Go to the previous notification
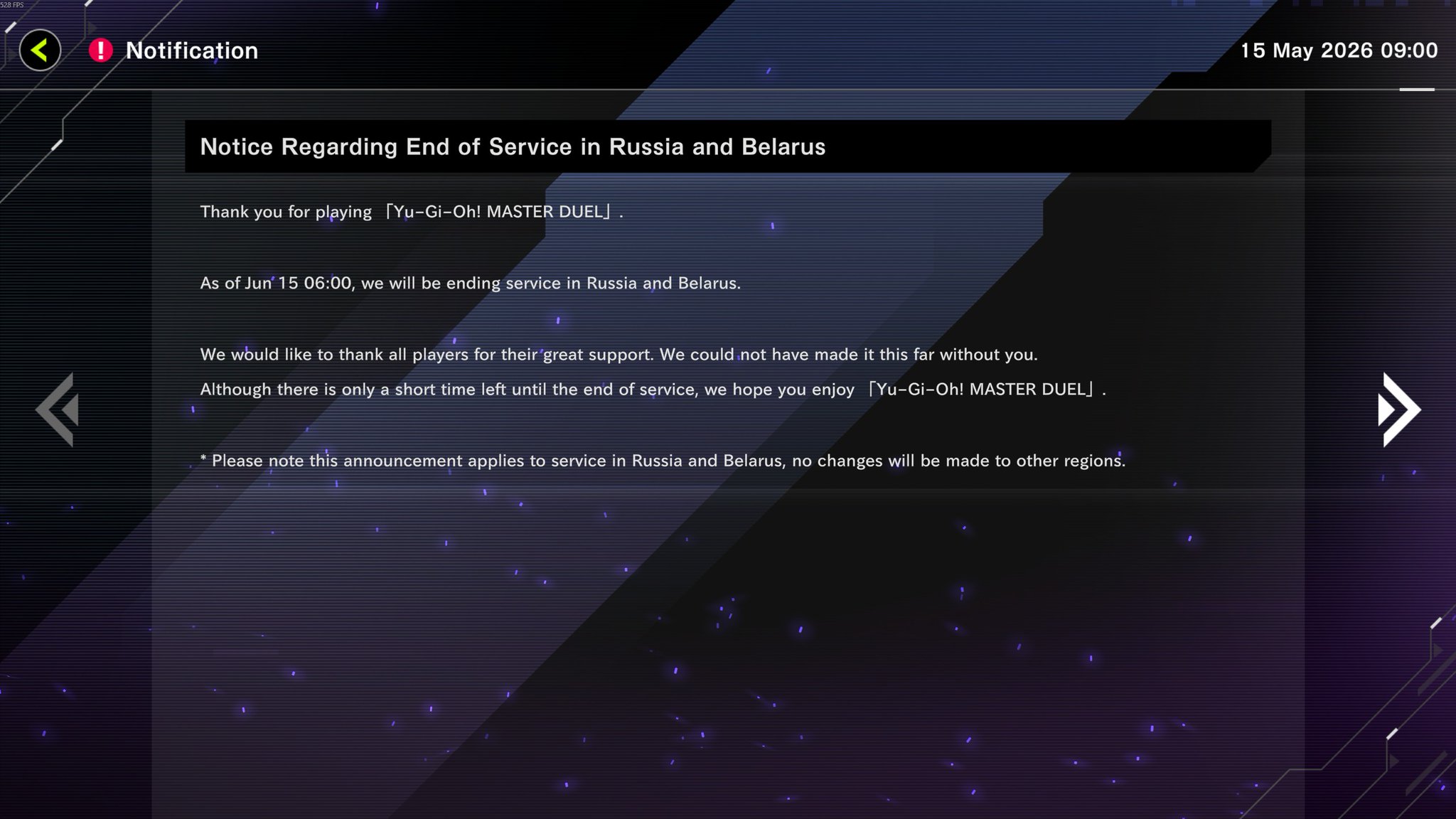The width and height of the screenshot is (1456, 819). [x=57, y=409]
